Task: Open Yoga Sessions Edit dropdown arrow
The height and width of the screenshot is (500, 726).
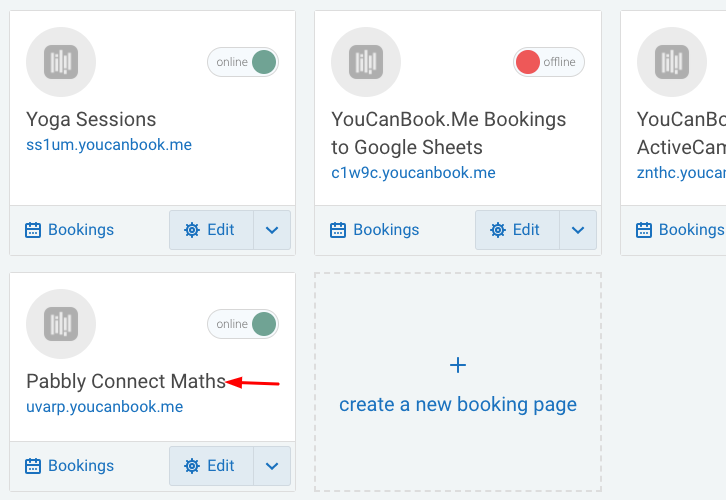Action: pos(272,230)
